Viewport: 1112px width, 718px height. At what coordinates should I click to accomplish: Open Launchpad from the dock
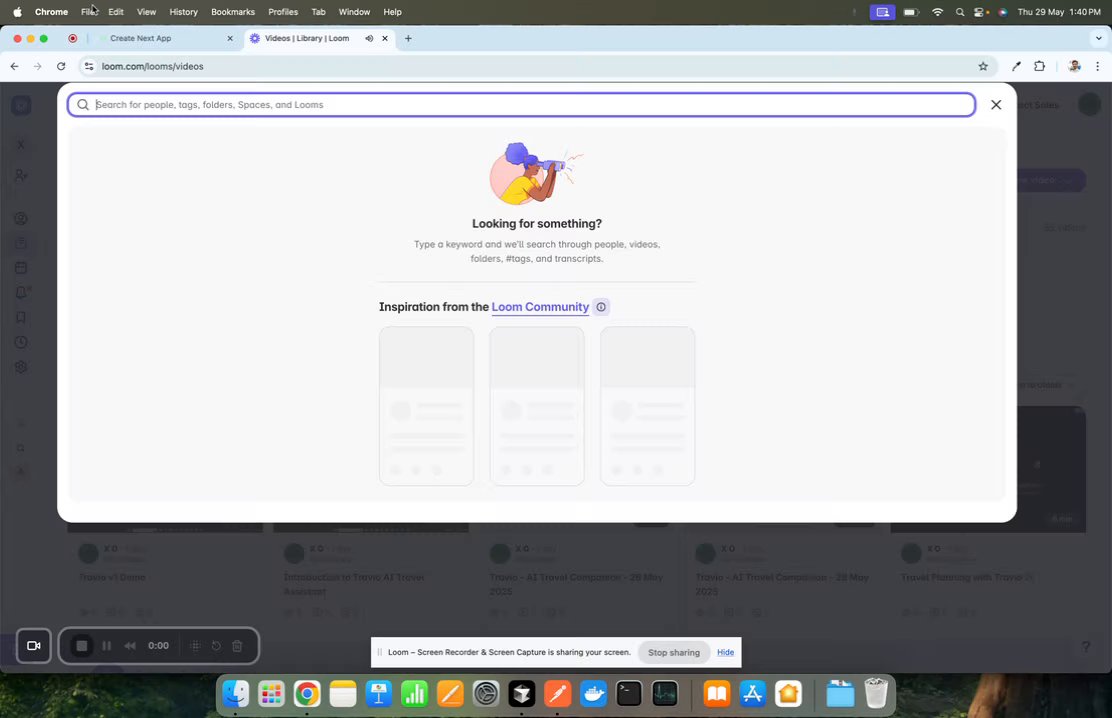(271, 694)
